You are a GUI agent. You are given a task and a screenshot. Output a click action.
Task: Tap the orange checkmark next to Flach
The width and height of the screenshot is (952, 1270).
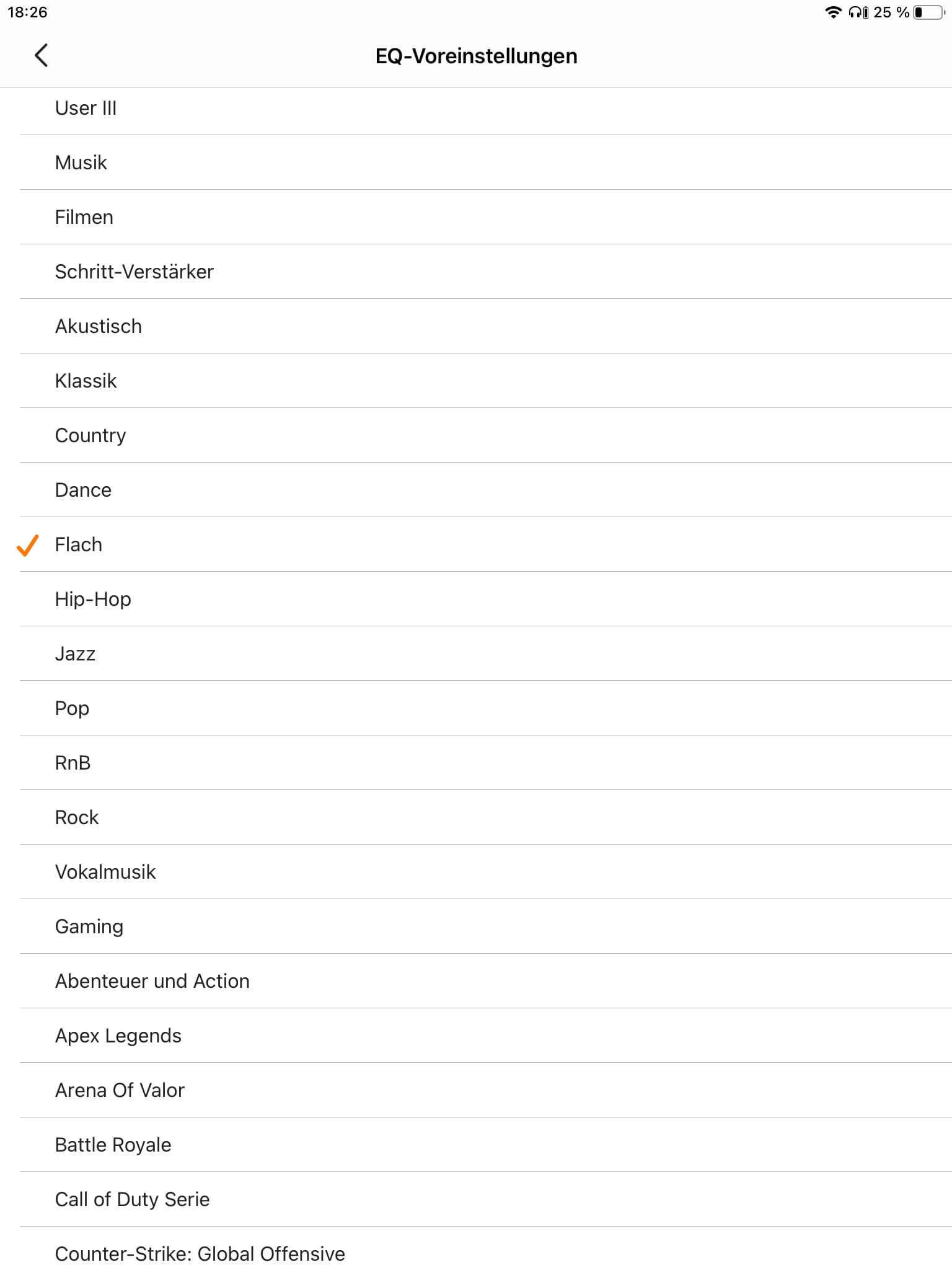(28, 545)
